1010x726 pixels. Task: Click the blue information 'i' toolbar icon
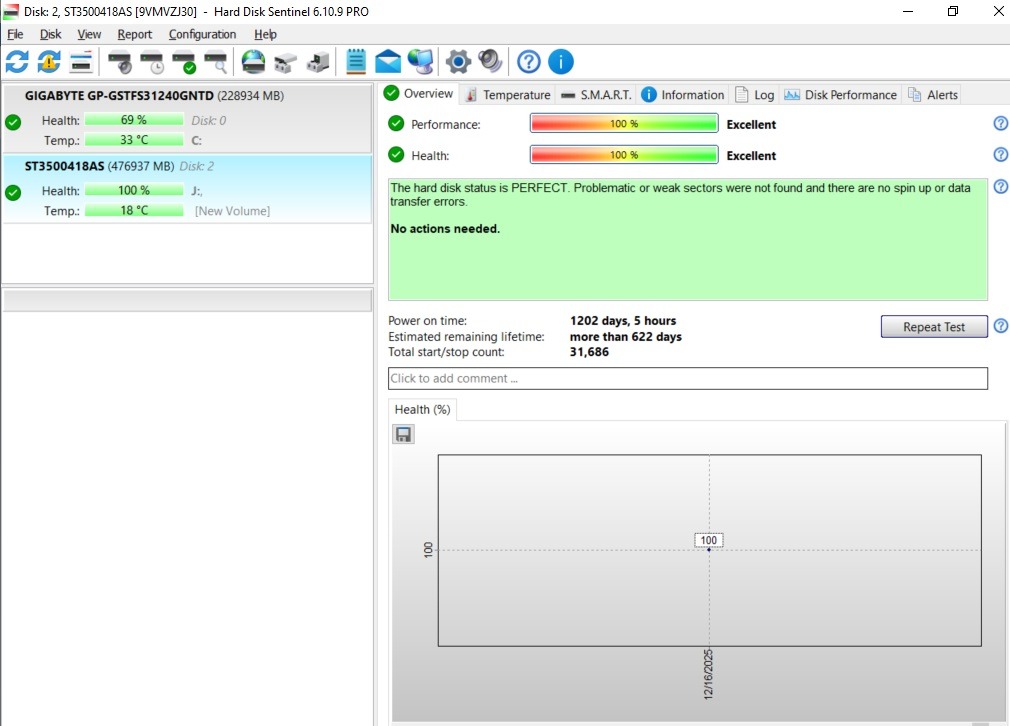(561, 62)
